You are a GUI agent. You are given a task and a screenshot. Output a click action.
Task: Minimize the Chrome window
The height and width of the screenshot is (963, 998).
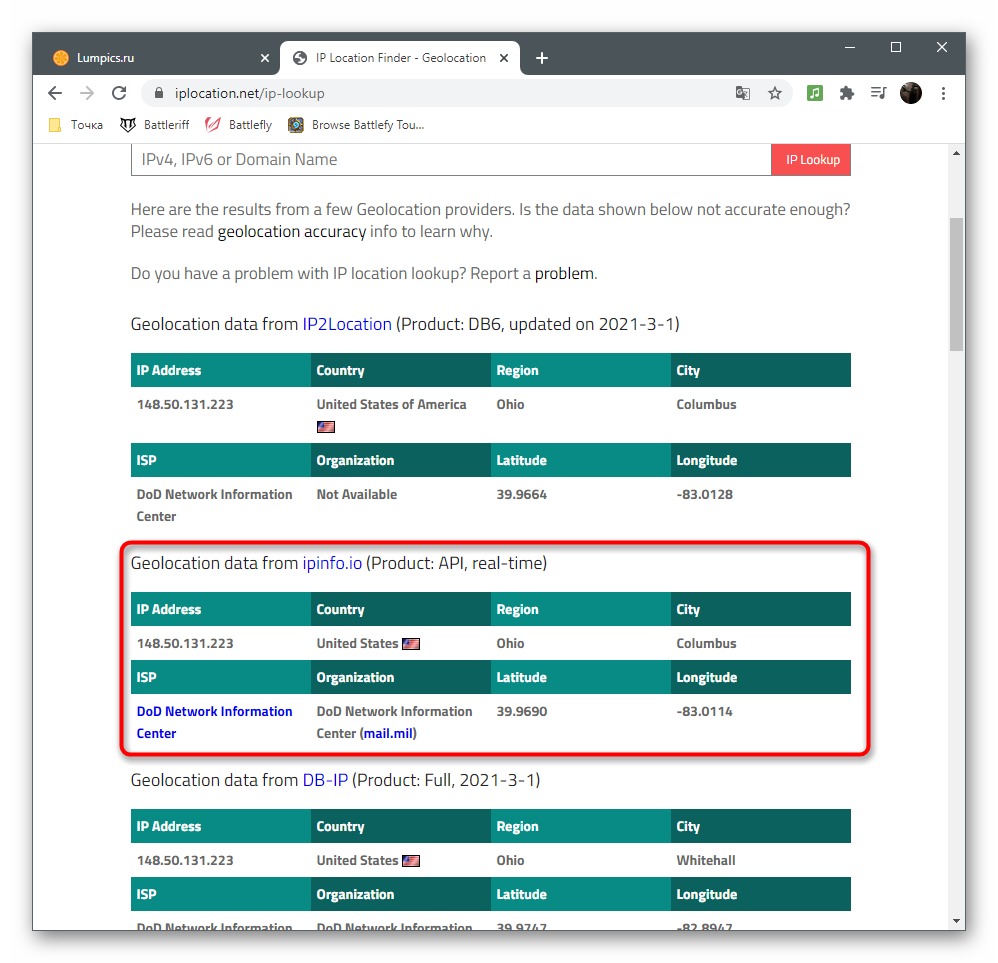pyautogui.click(x=850, y=47)
